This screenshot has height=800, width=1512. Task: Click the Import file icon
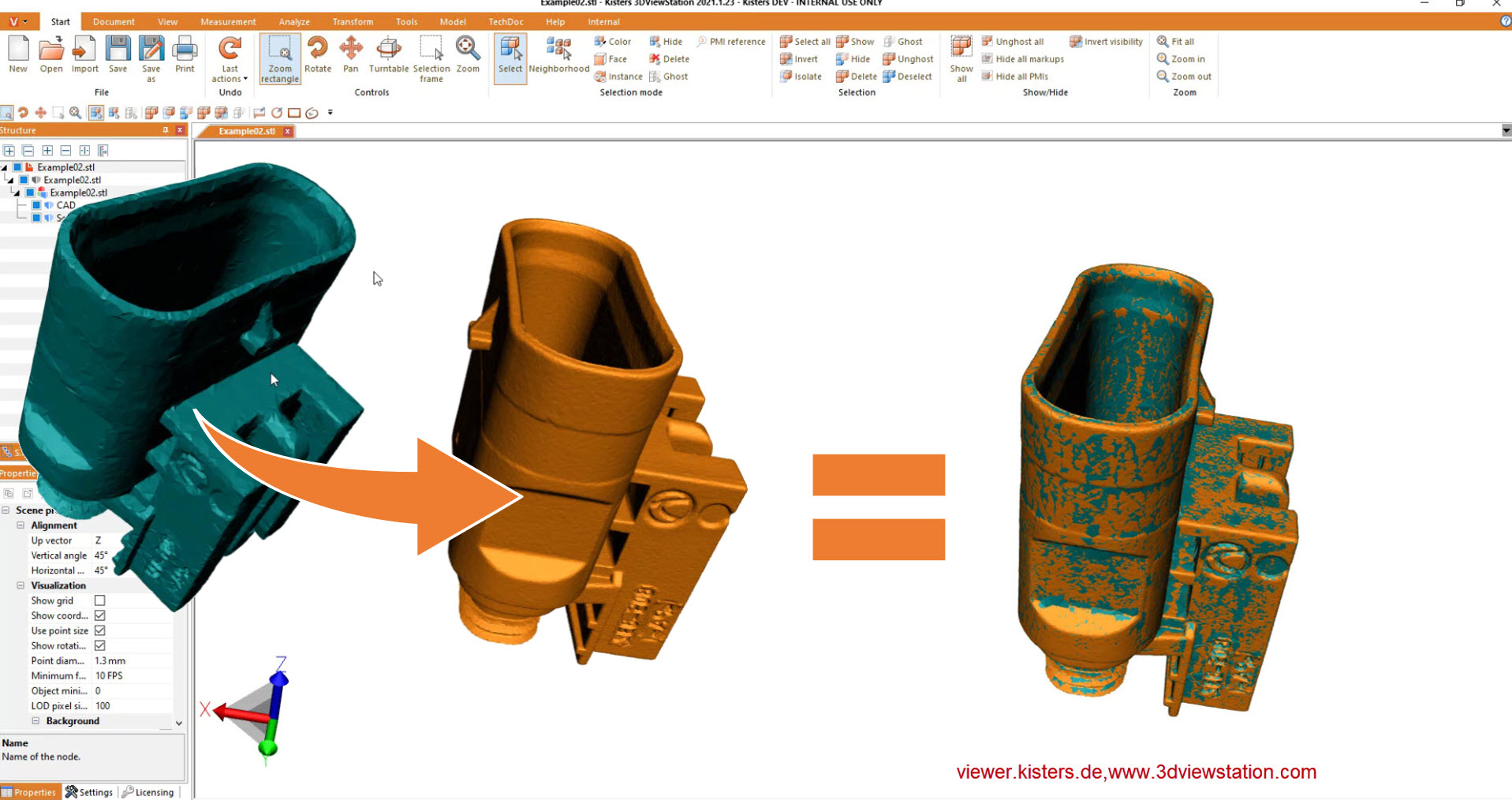84,55
